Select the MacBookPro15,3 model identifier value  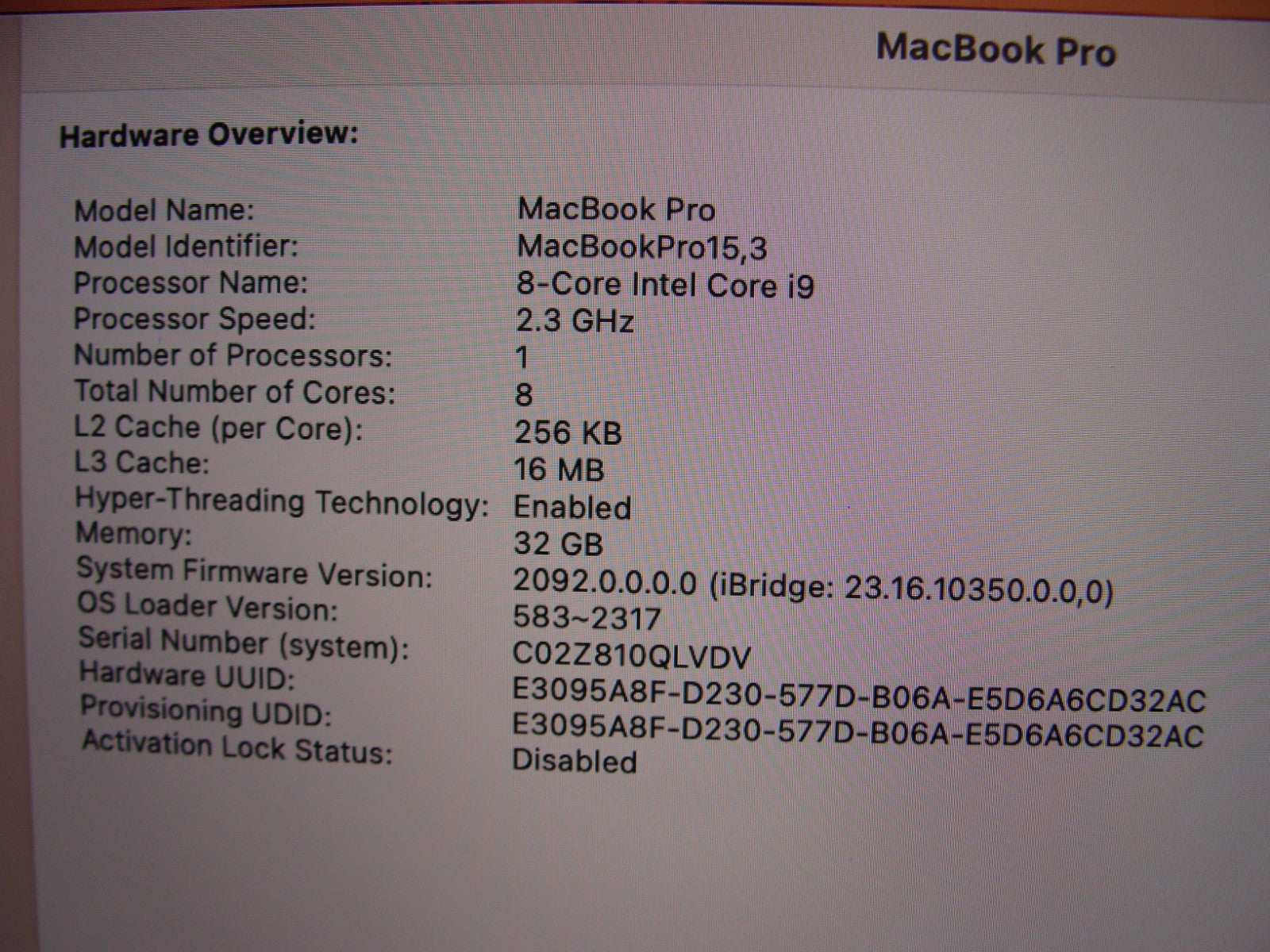(x=642, y=248)
